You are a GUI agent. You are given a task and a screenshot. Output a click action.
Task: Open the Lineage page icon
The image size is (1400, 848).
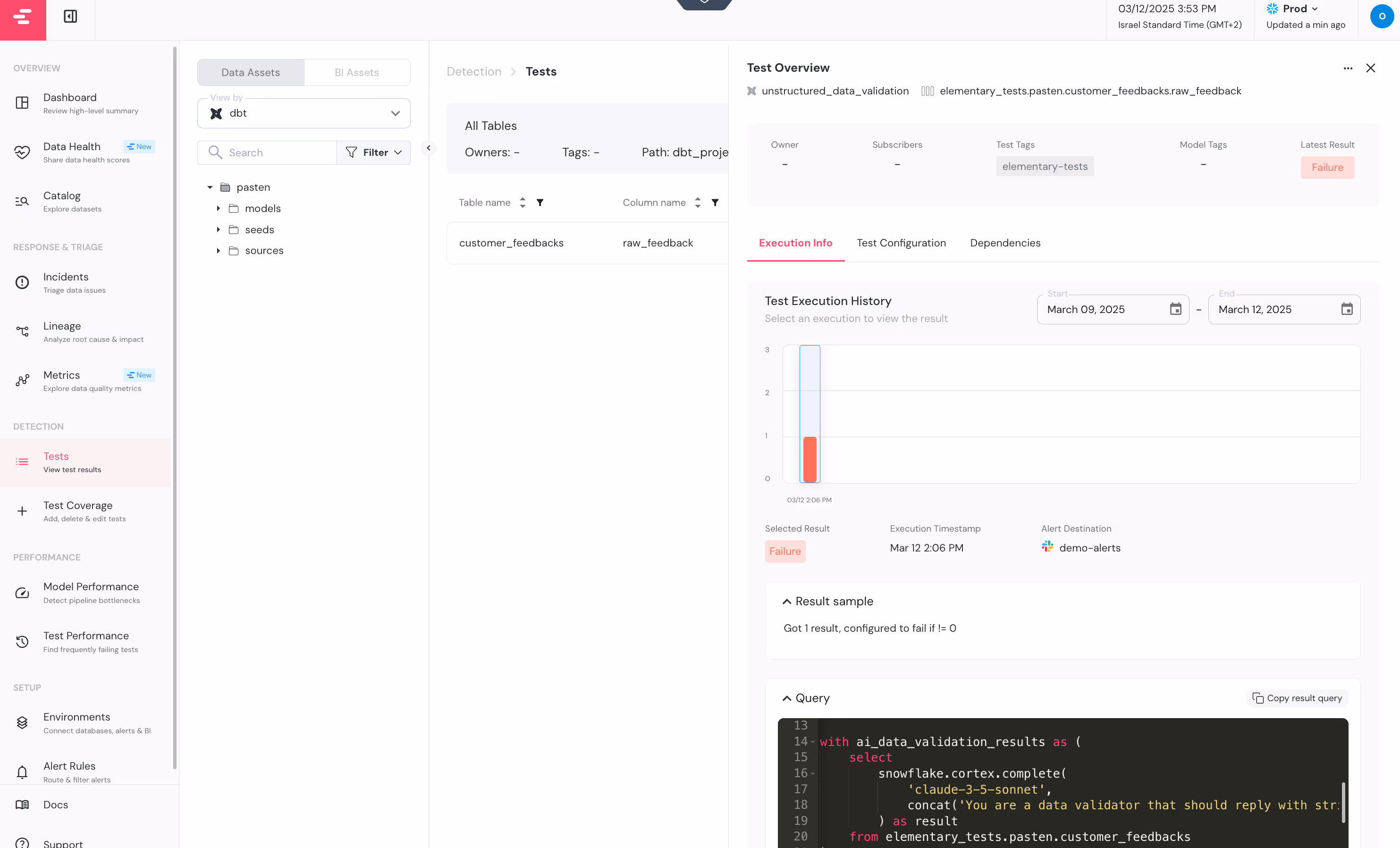pos(22,331)
